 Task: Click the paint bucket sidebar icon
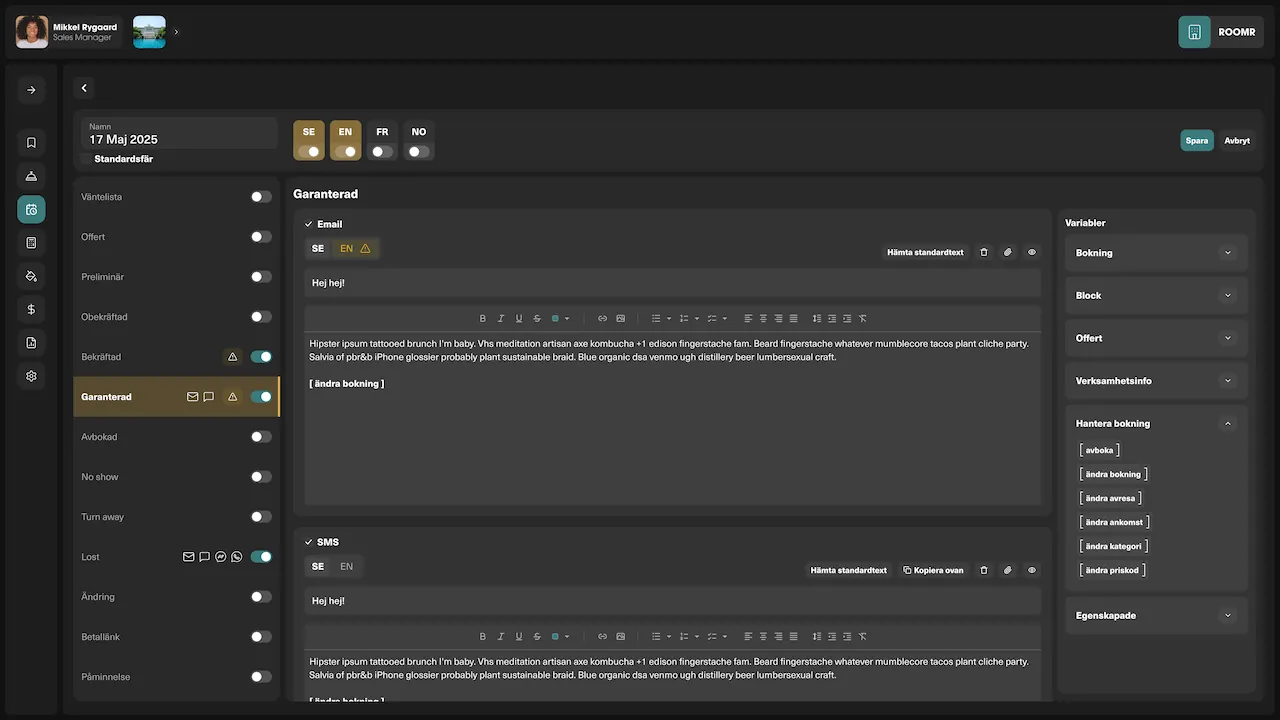pyautogui.click(x=31, y=276)
